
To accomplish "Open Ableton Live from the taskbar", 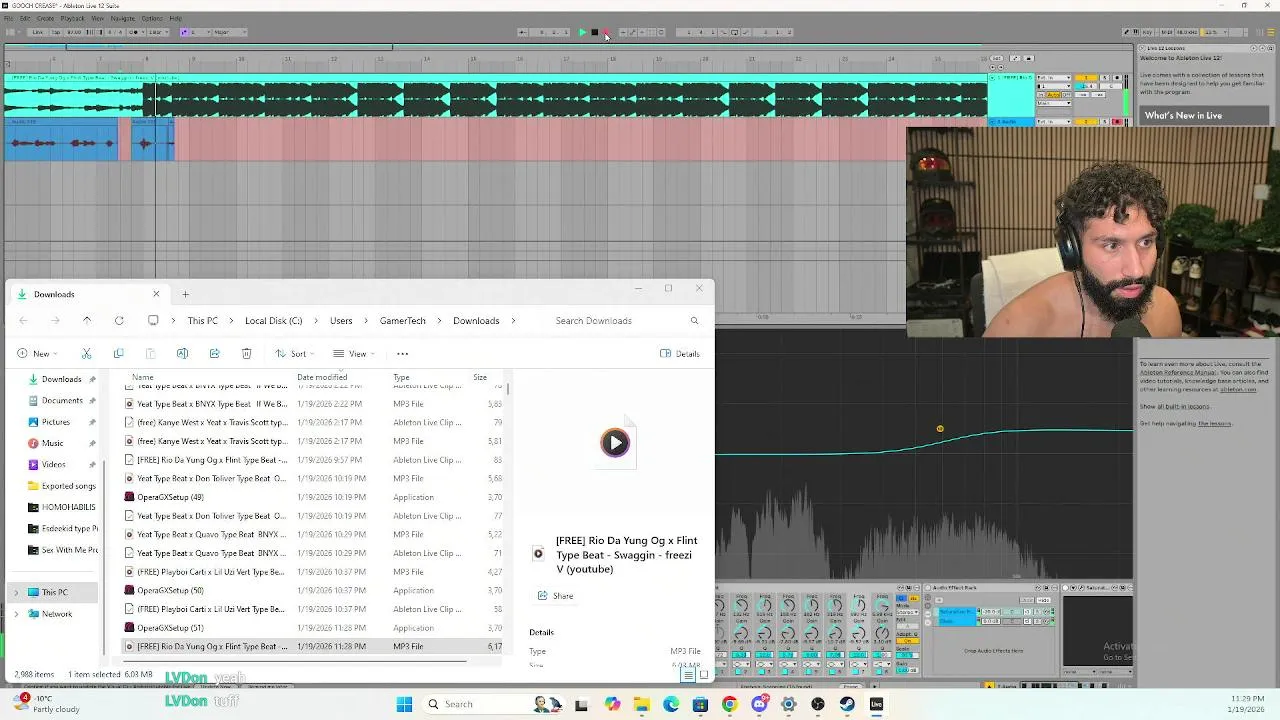I will (x=876, y=704).
